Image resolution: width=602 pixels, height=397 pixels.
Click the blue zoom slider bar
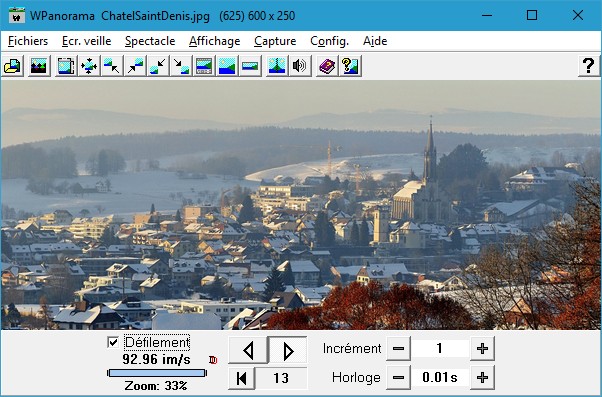pyautogui.click(x=157, y=373)
